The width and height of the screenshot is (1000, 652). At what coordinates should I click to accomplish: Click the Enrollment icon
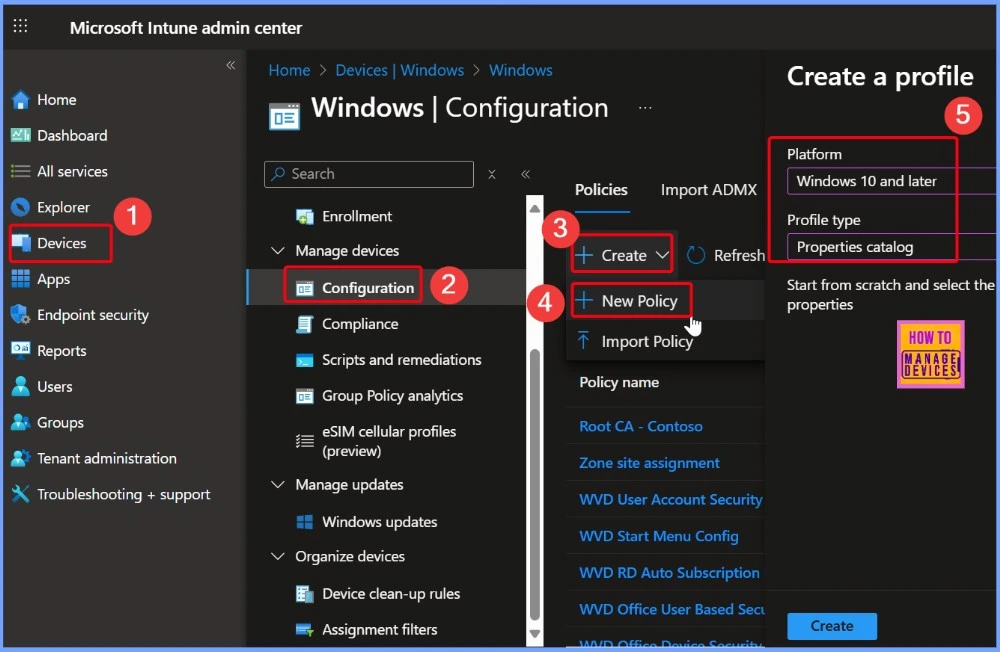(x=305, y=216)
